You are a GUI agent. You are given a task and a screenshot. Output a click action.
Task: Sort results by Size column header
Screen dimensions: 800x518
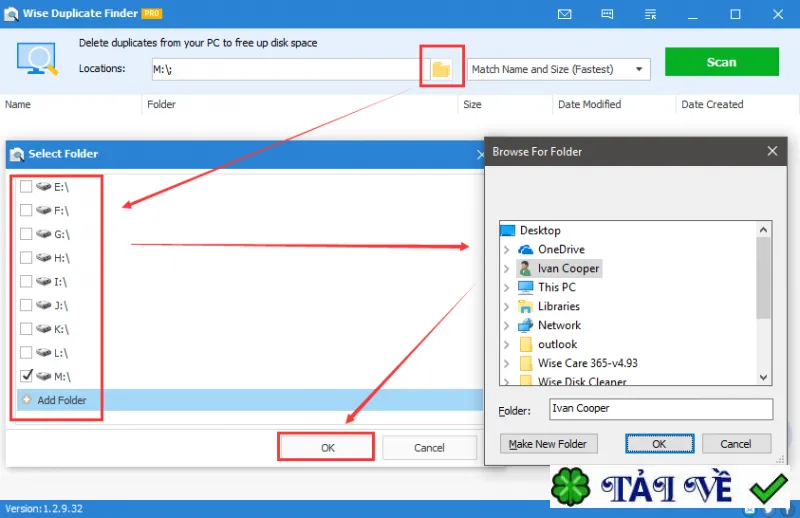tap(505, 104)
